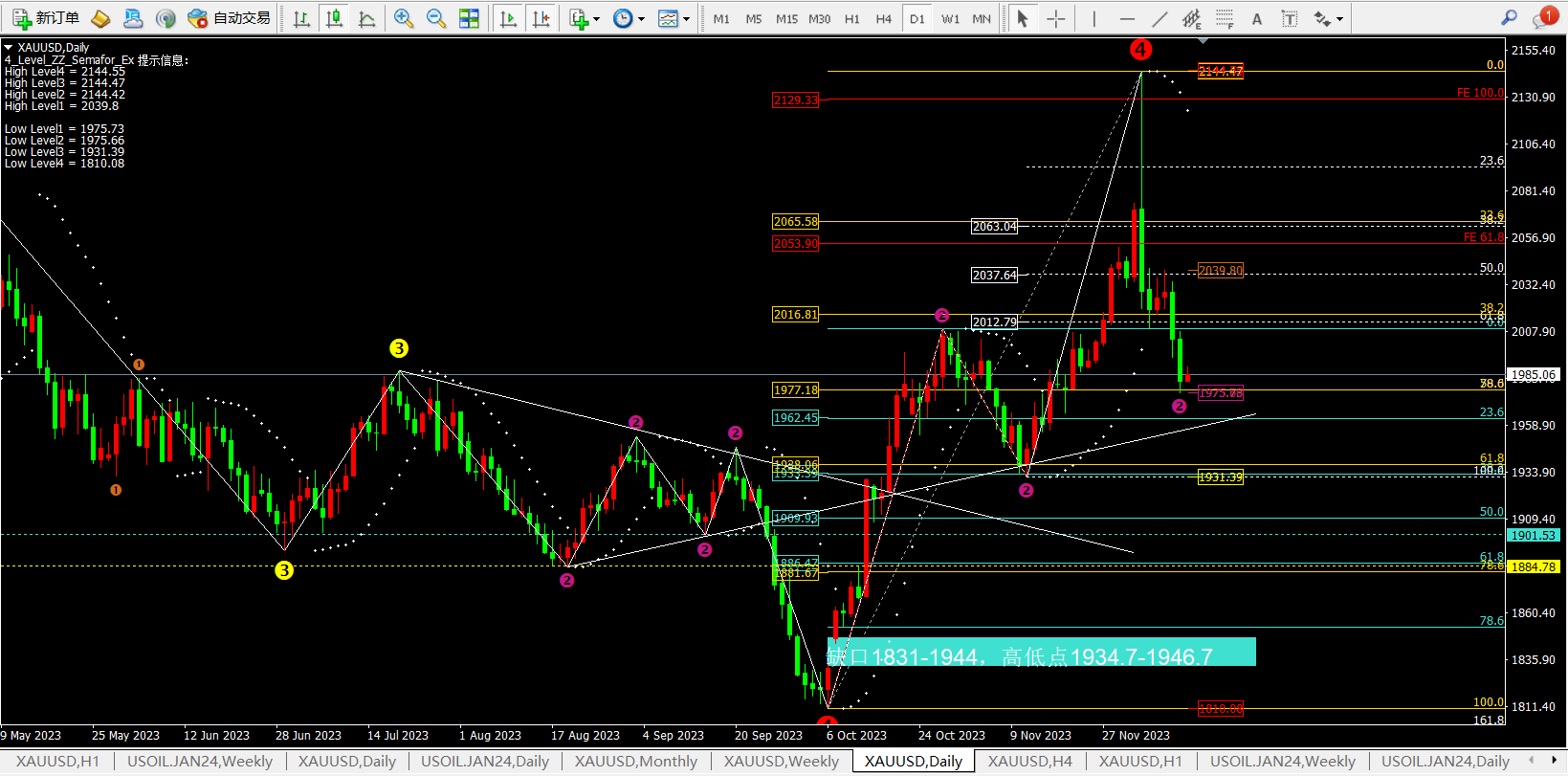This screenshot has height=776, width=1568.
Task: Select the MN monthly timeframe
Action: (x=982, y=19)
